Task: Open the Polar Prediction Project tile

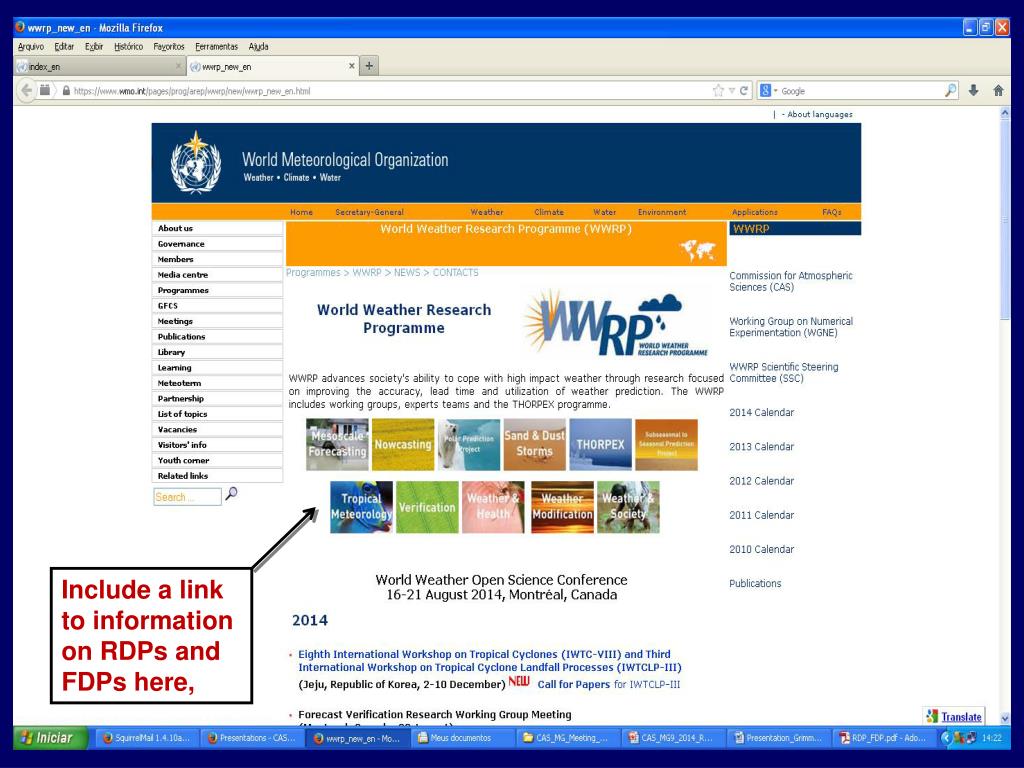Action: [x=469, y=444]
